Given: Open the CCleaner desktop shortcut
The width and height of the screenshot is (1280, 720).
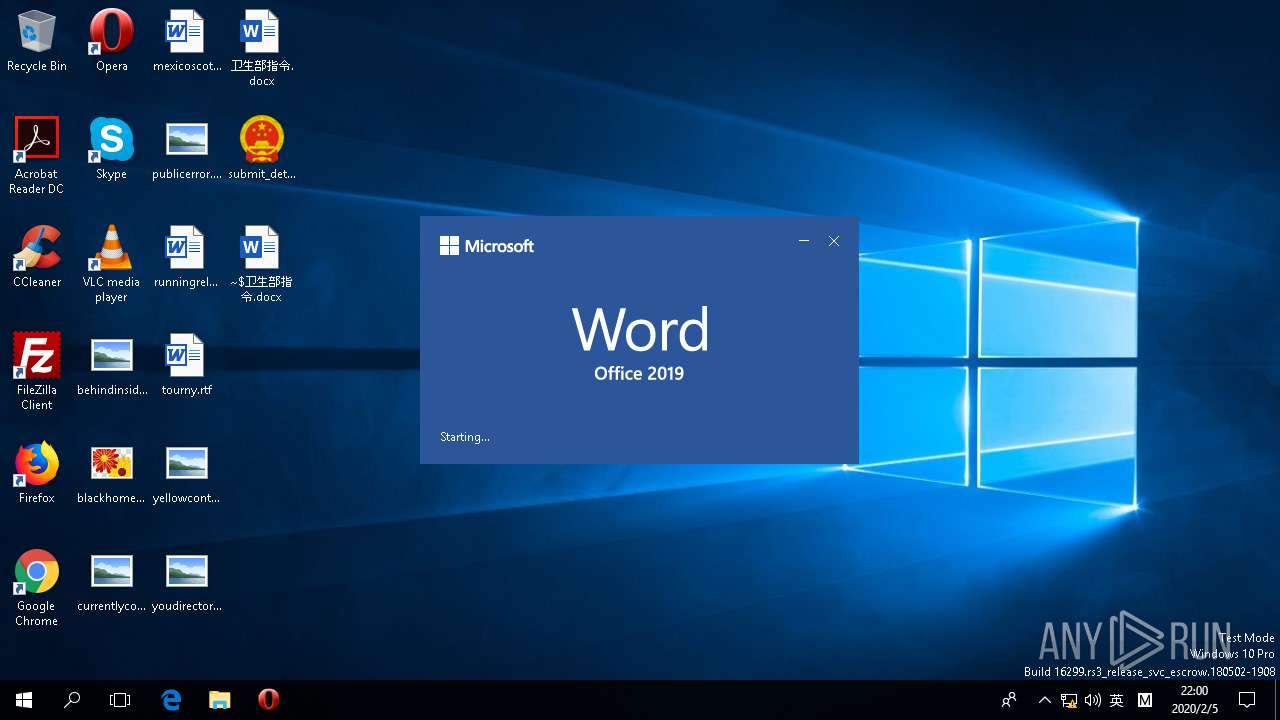Looking at the screenshot, I should click(37, 257).
